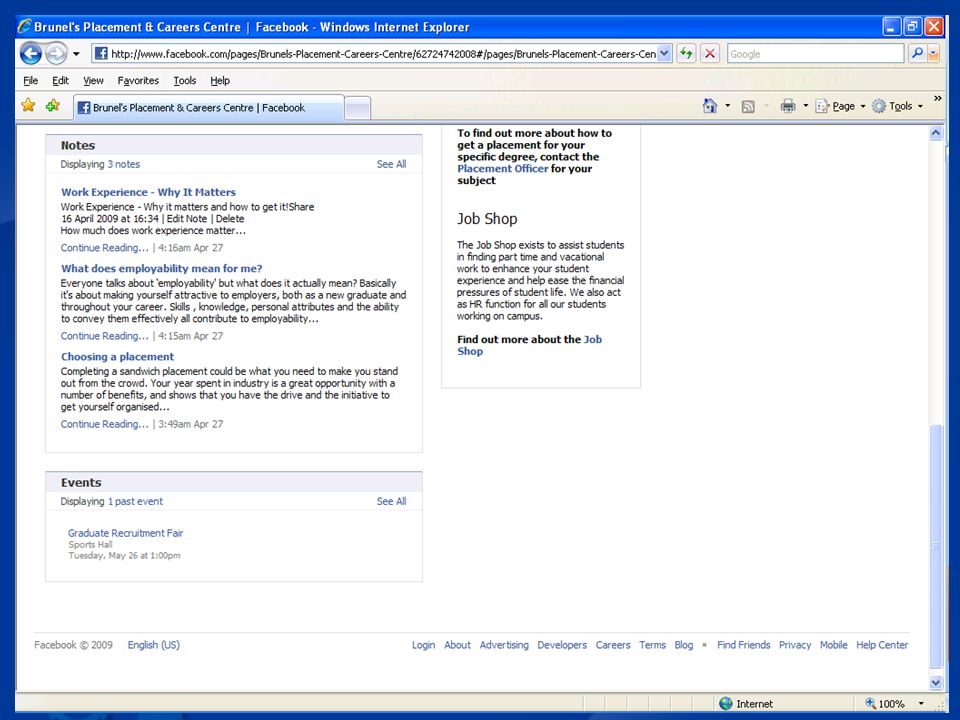Select the Brunel's Placement & Careers Centre tab
960x720 pixels.
tap(208, 108)
